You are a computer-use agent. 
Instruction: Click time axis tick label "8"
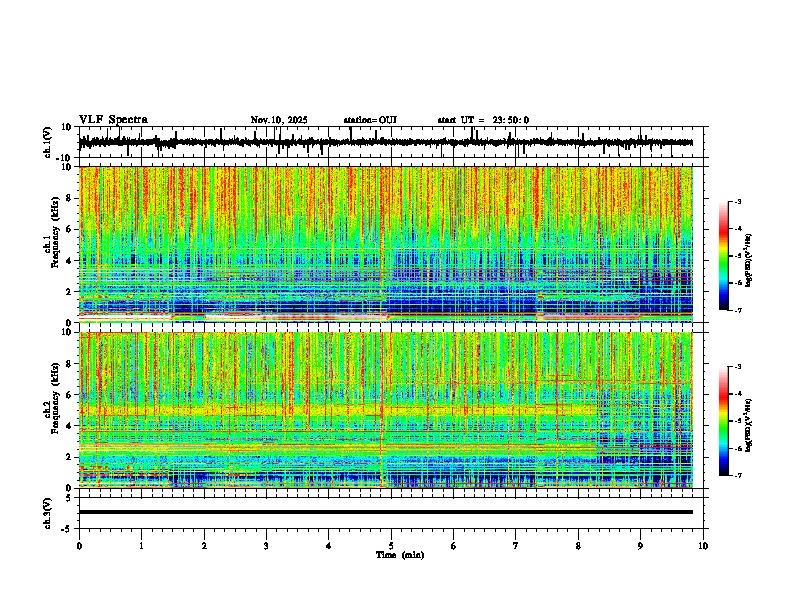pos(578,546)
